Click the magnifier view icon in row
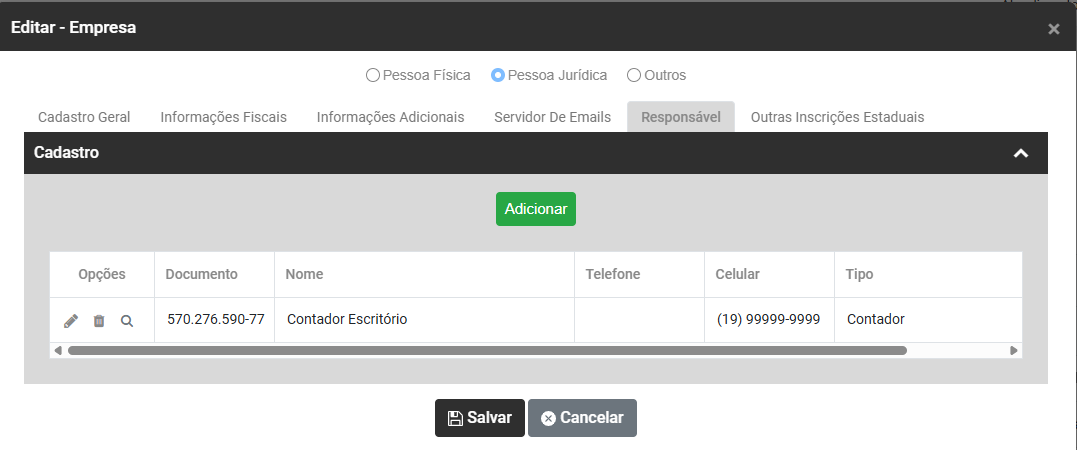Image resolution: width=1077 pixels, height=450 pixels. [x=127, y=321]
